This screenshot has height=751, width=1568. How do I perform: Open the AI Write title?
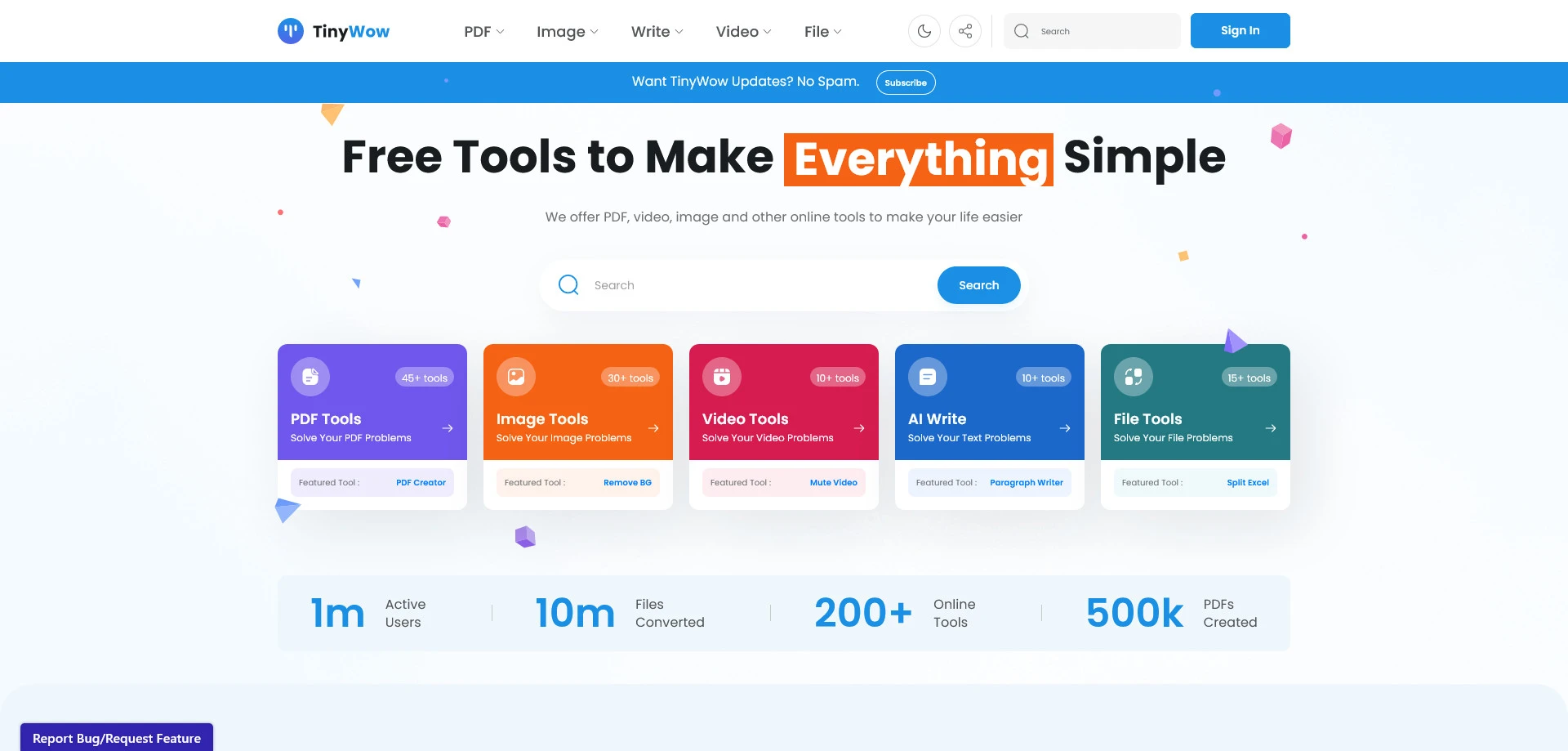[x=937, y=419]
